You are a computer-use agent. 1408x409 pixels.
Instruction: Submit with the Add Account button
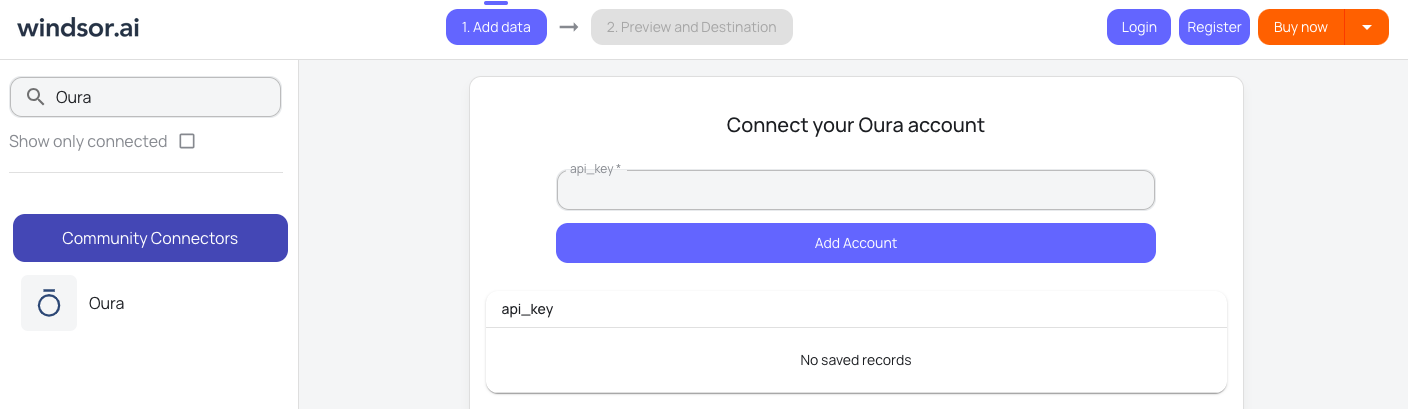855,243
